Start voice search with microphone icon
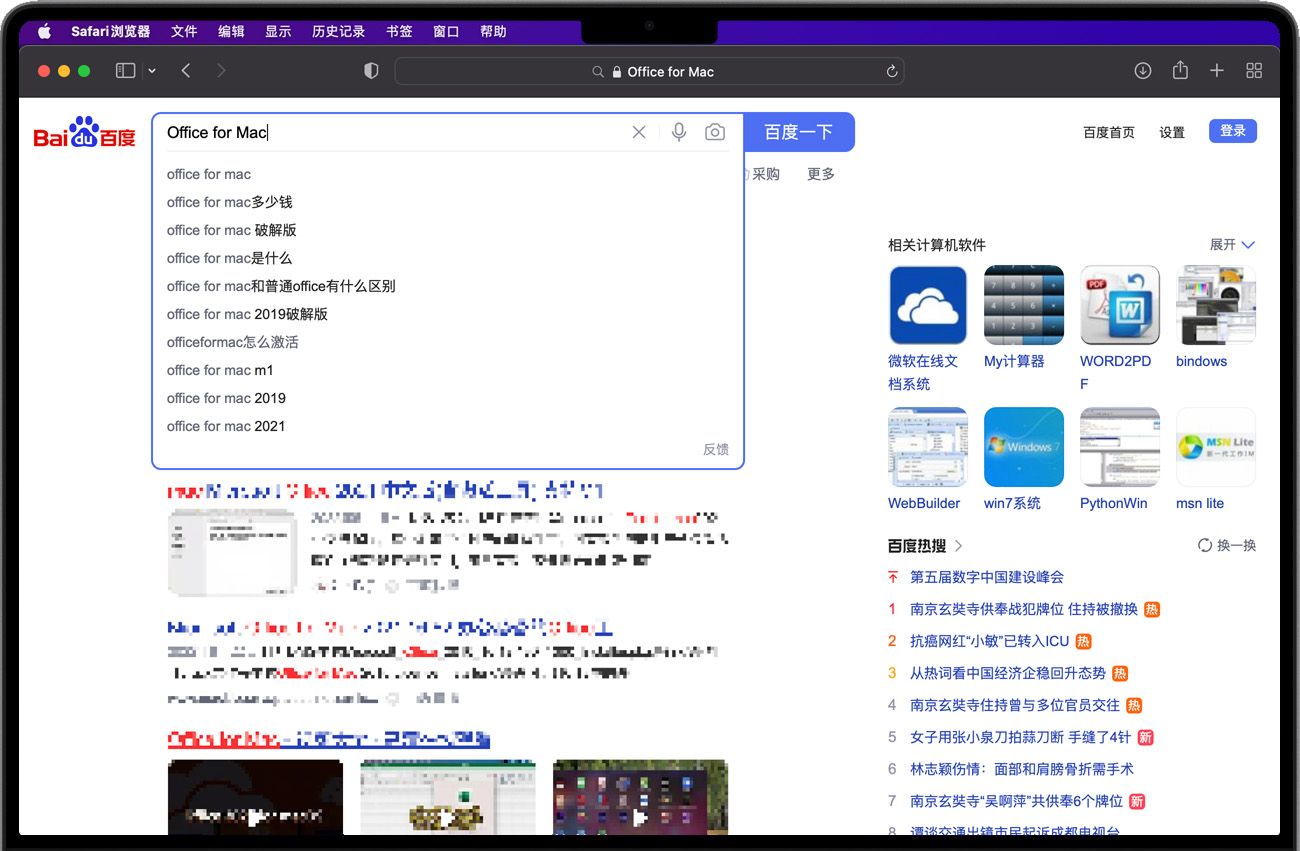 tap(679, 132)
